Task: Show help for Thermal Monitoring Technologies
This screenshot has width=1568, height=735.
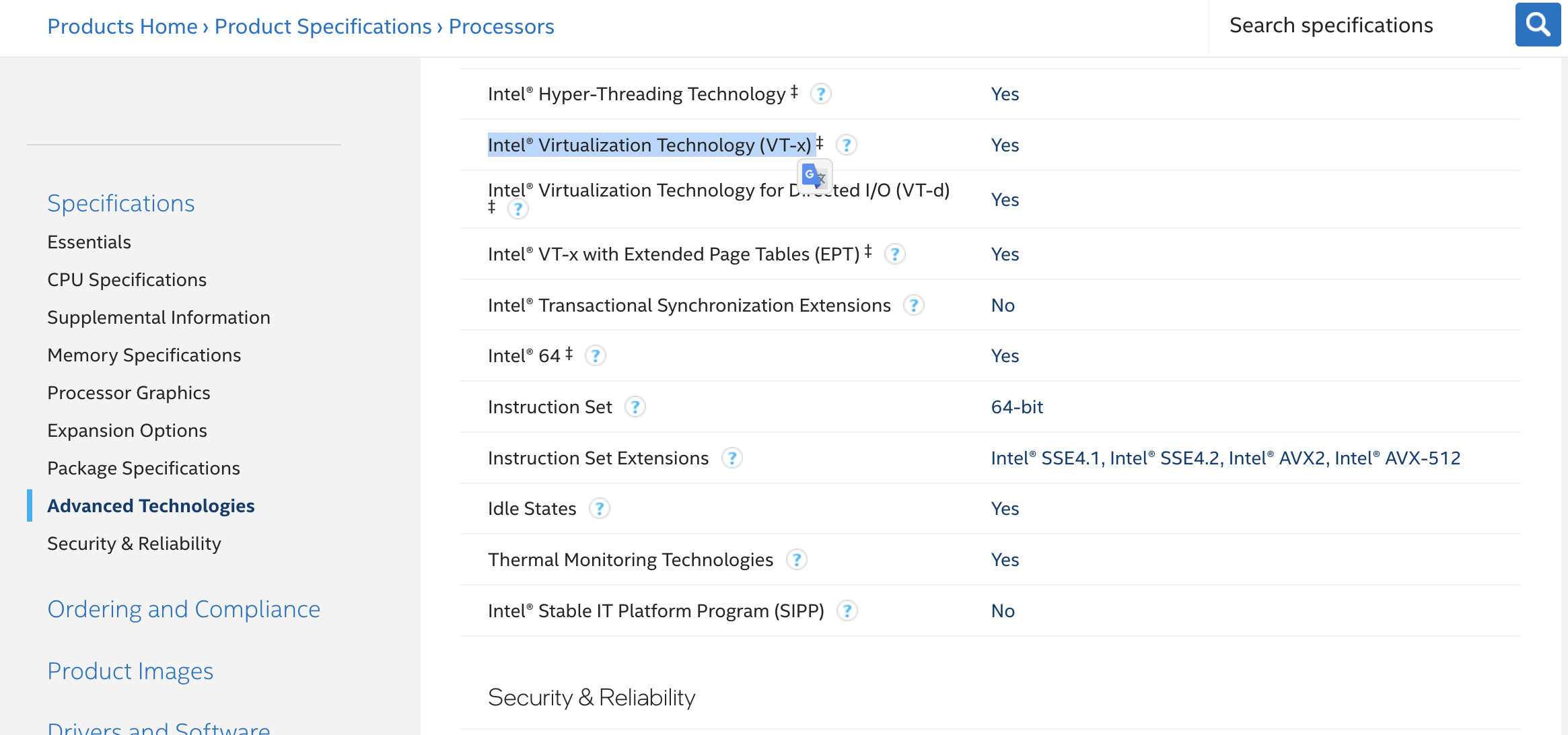Action: [x=796, y=559]
